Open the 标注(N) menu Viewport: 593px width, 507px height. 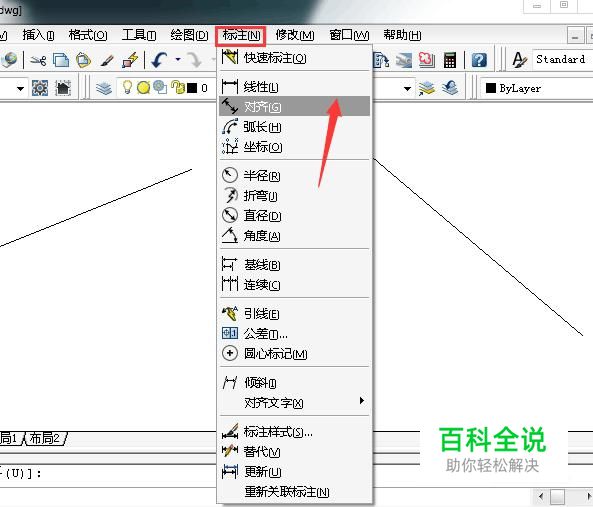(x=241, y=36)
